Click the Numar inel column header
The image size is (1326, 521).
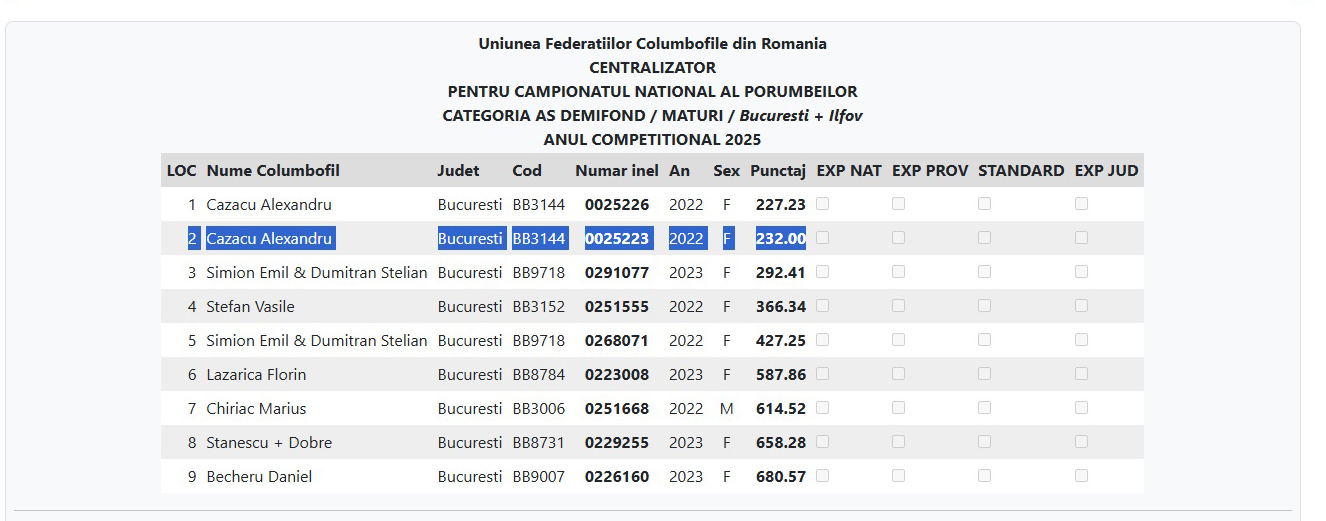617,171
